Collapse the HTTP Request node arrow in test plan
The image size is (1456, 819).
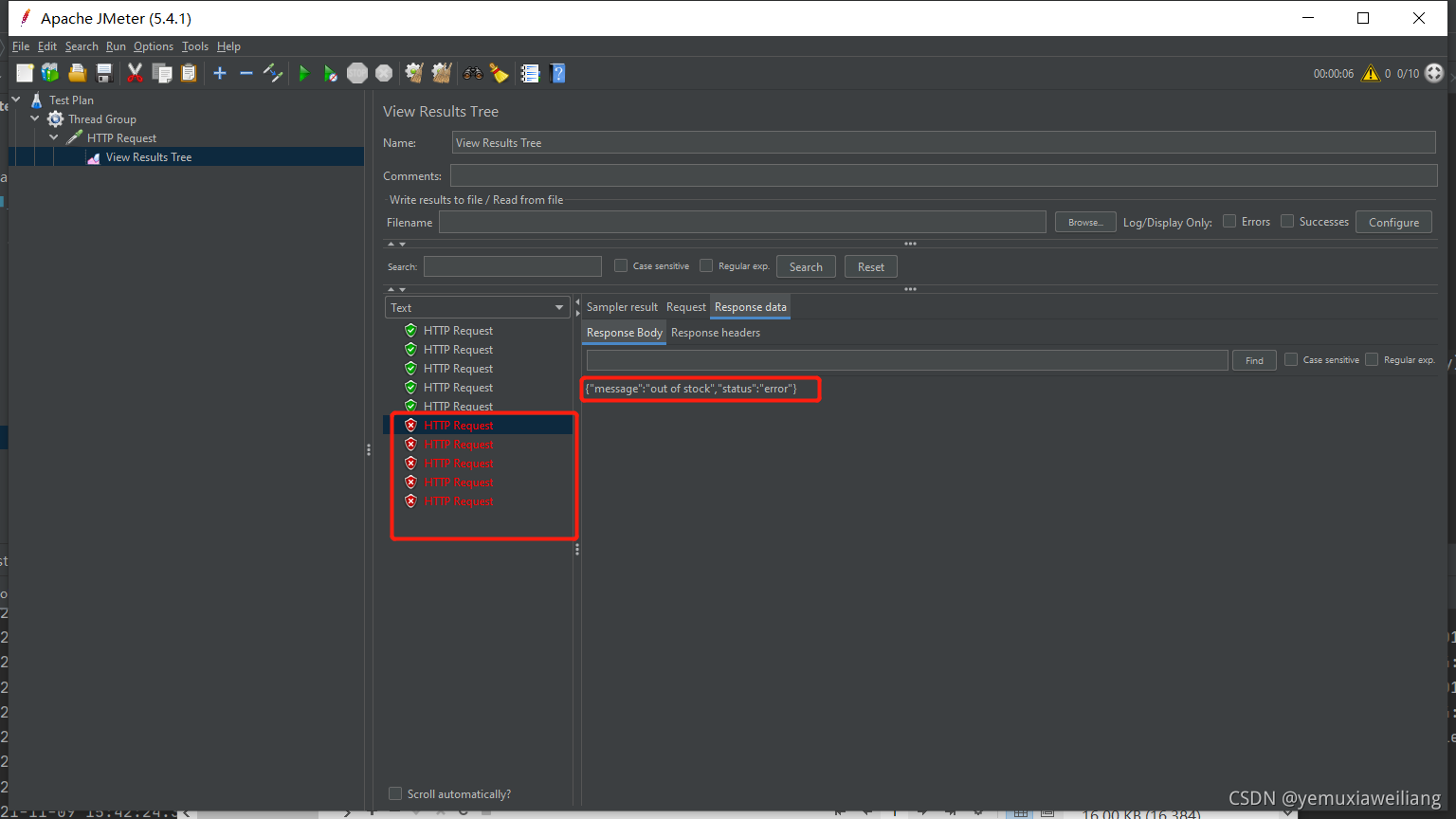(54, 137)
